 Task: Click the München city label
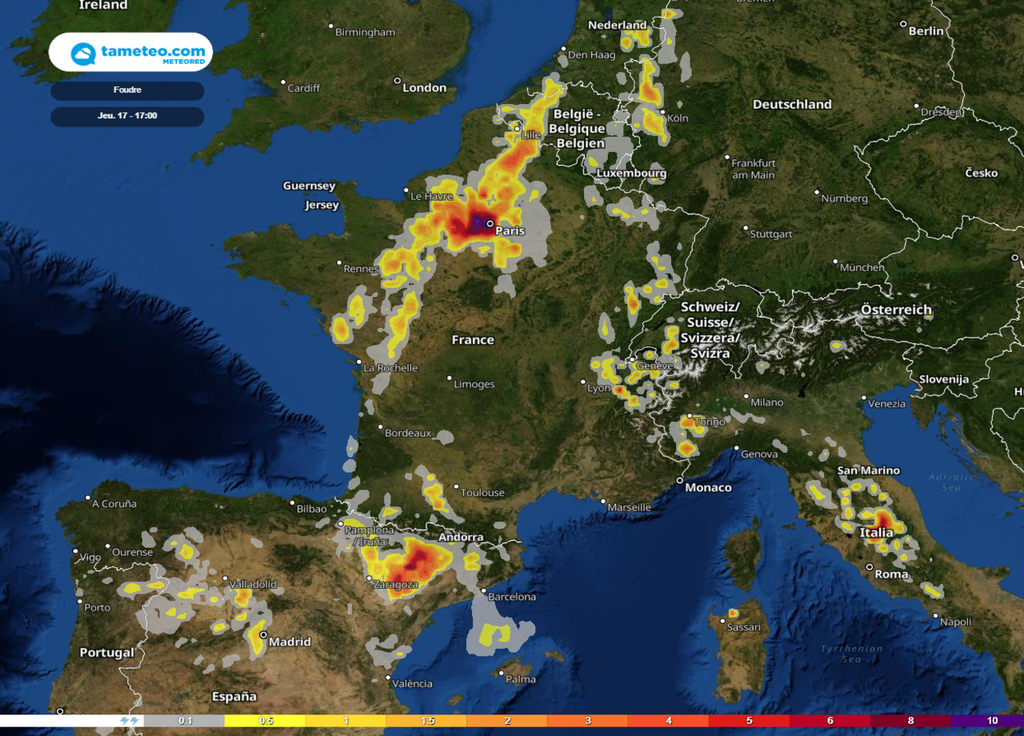point(862,267)
